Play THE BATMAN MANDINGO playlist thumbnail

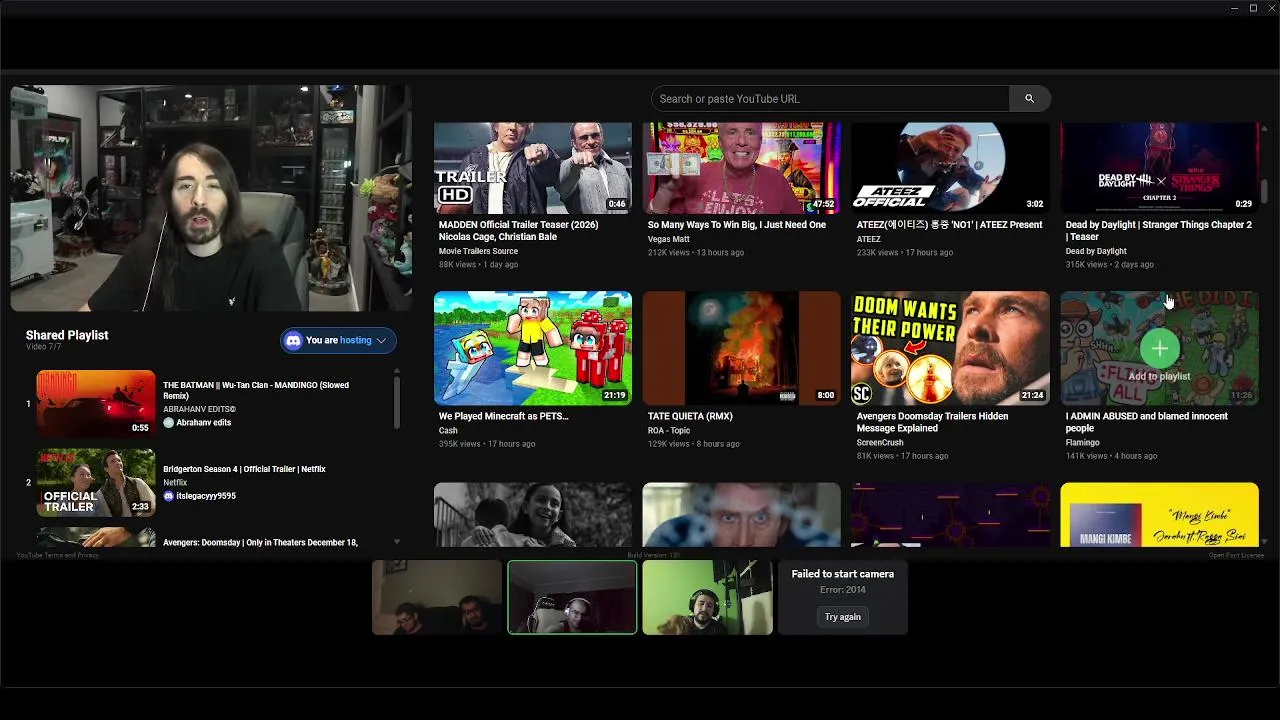tap(96, 404)
